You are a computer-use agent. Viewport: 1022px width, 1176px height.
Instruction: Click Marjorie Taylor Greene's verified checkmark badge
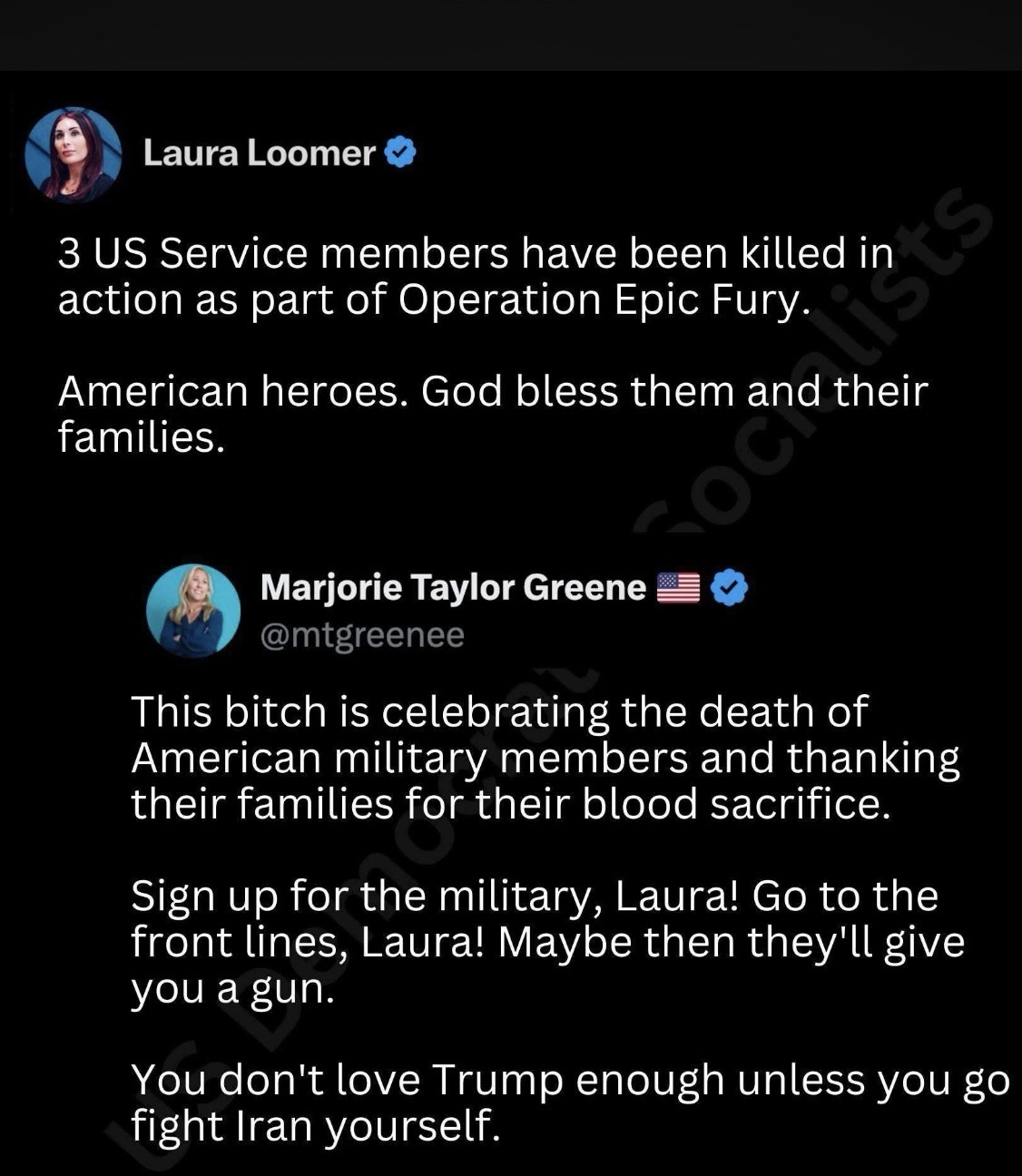(x=729, y=589)
